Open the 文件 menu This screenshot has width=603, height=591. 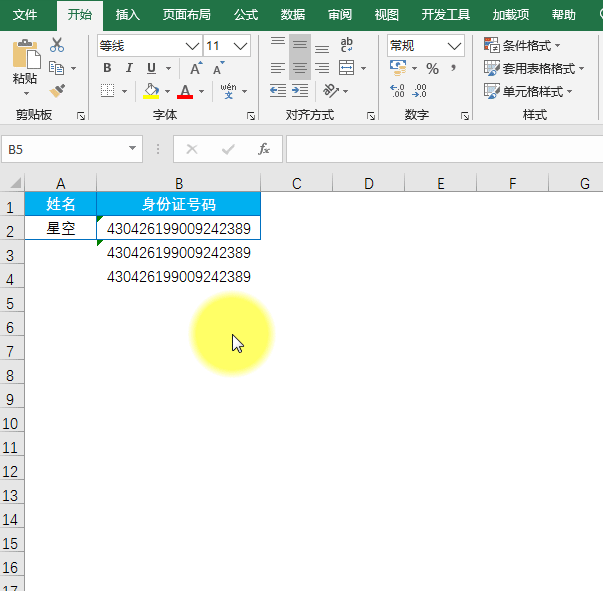[x=25, y=15]
